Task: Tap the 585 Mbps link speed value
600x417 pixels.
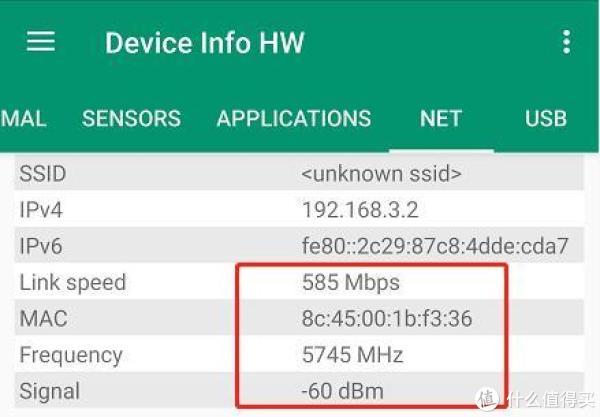Action: click(x=350, y=282)
